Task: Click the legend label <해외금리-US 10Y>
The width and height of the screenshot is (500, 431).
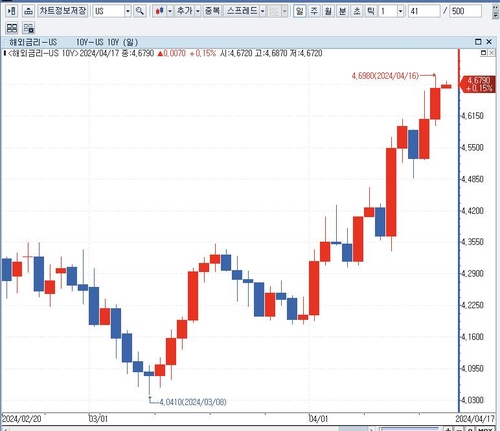Action: 43,53
